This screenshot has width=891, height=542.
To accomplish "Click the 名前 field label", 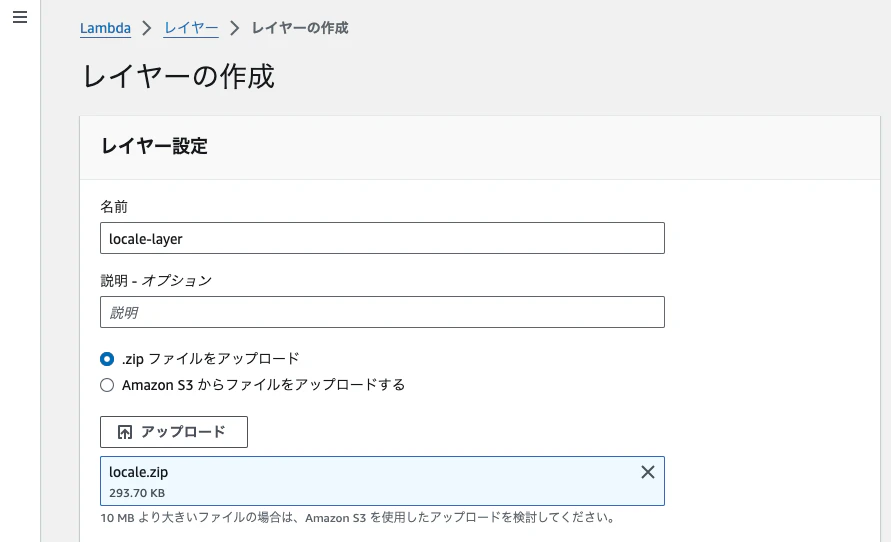I will pyautogui.click(x=114, y=207).
